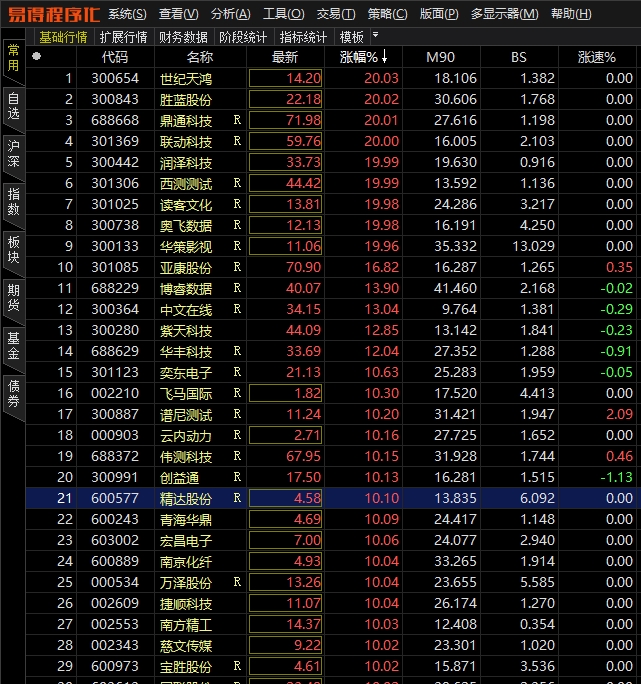Viewport: 641px width, 684px height.
Task: Click the white dot icon in table header
Action: pos(37,56)
